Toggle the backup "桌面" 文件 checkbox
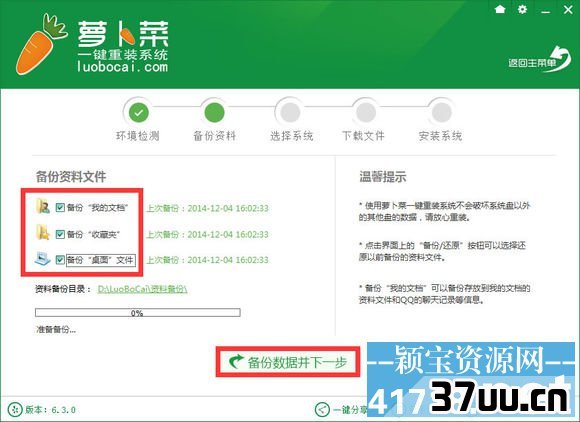The width and height of the screenshot is (580, 422). pos(60,260)
